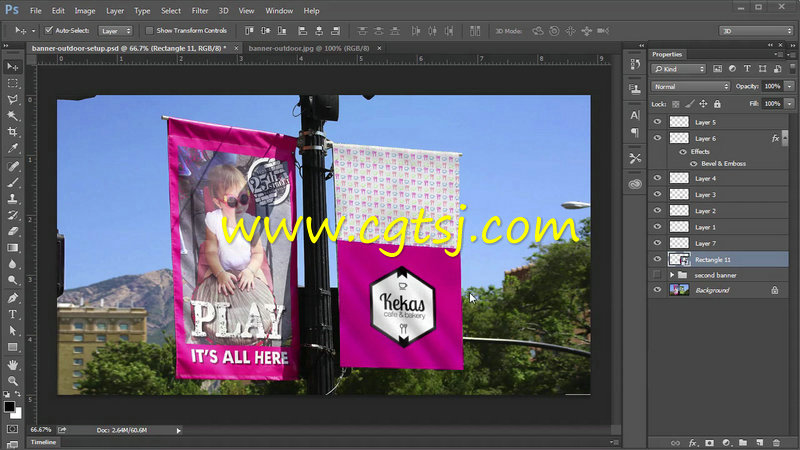Image resolution: width=800 pixels, height=450 pixels.
Task: Select the Layer 1 row
Action: pyautogui.click(x=718, y=227)
